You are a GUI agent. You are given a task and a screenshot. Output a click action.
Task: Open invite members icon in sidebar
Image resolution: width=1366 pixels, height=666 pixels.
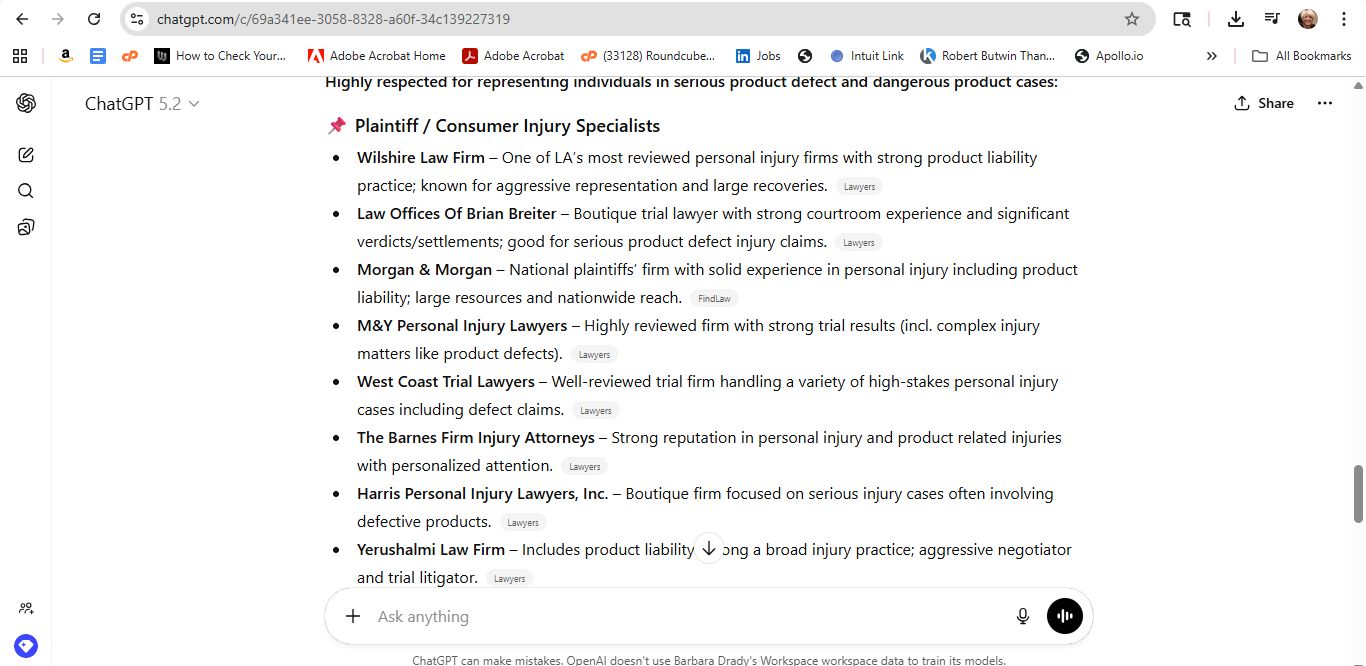coord(26,608)
